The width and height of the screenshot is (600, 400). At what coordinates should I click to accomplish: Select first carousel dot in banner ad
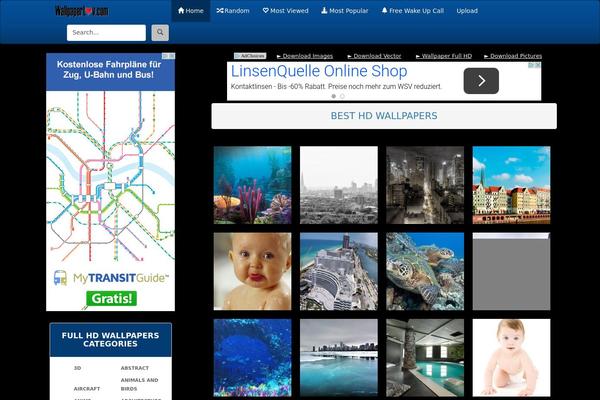pyautogui.click(x=334, y=96)
